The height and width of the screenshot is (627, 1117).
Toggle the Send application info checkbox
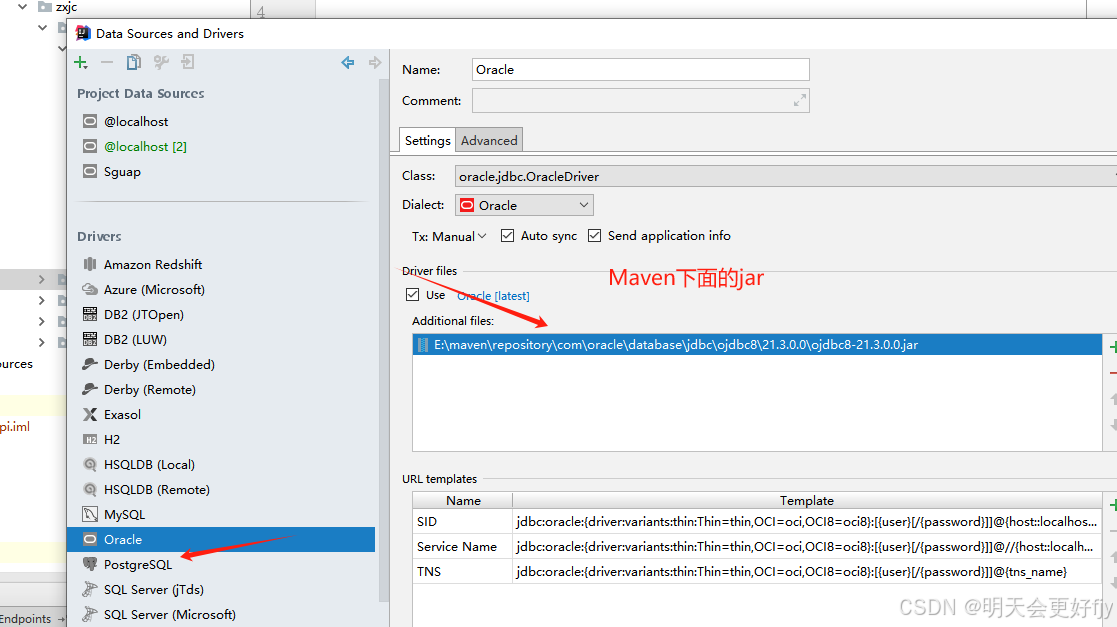(x=594, y=235)
